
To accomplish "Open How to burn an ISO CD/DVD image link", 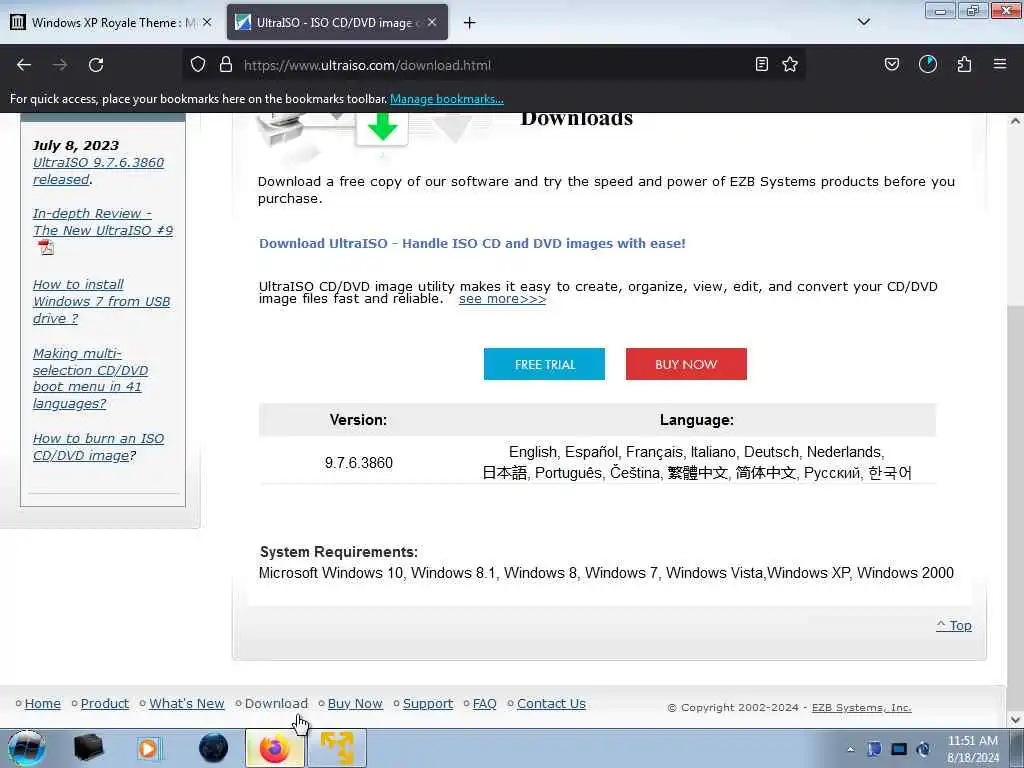I will 98,447.
